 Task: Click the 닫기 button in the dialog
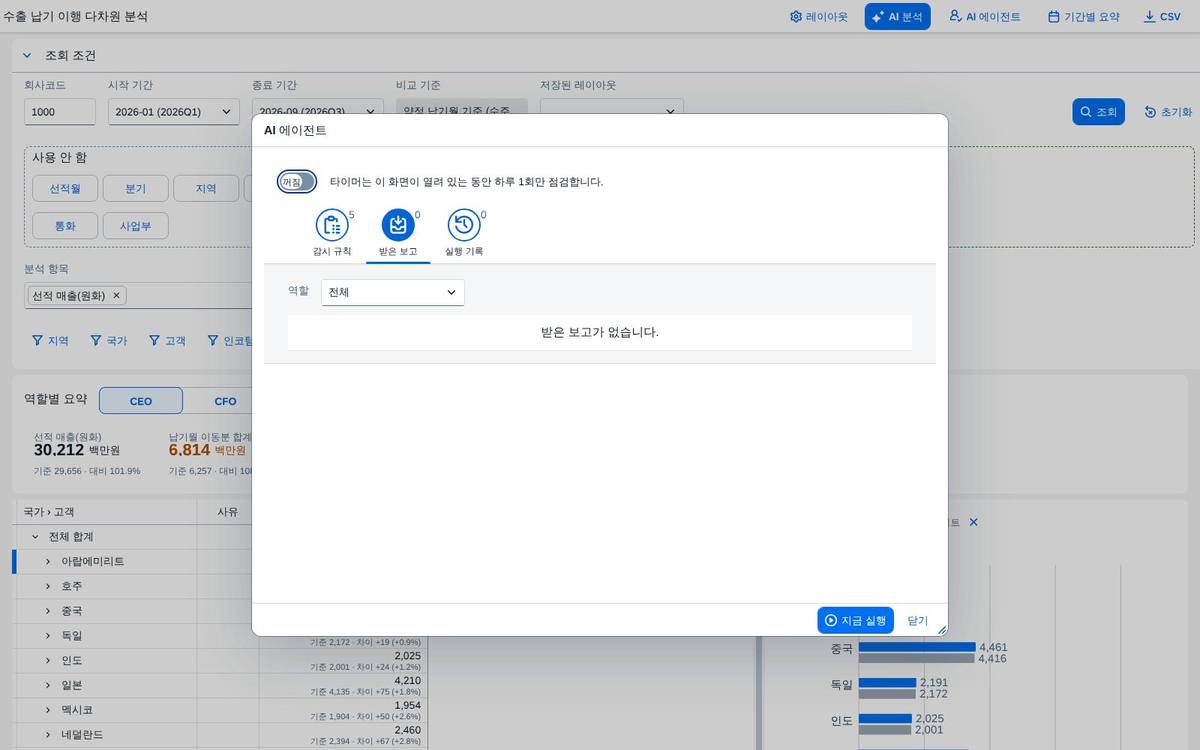[x=917, y=620]
